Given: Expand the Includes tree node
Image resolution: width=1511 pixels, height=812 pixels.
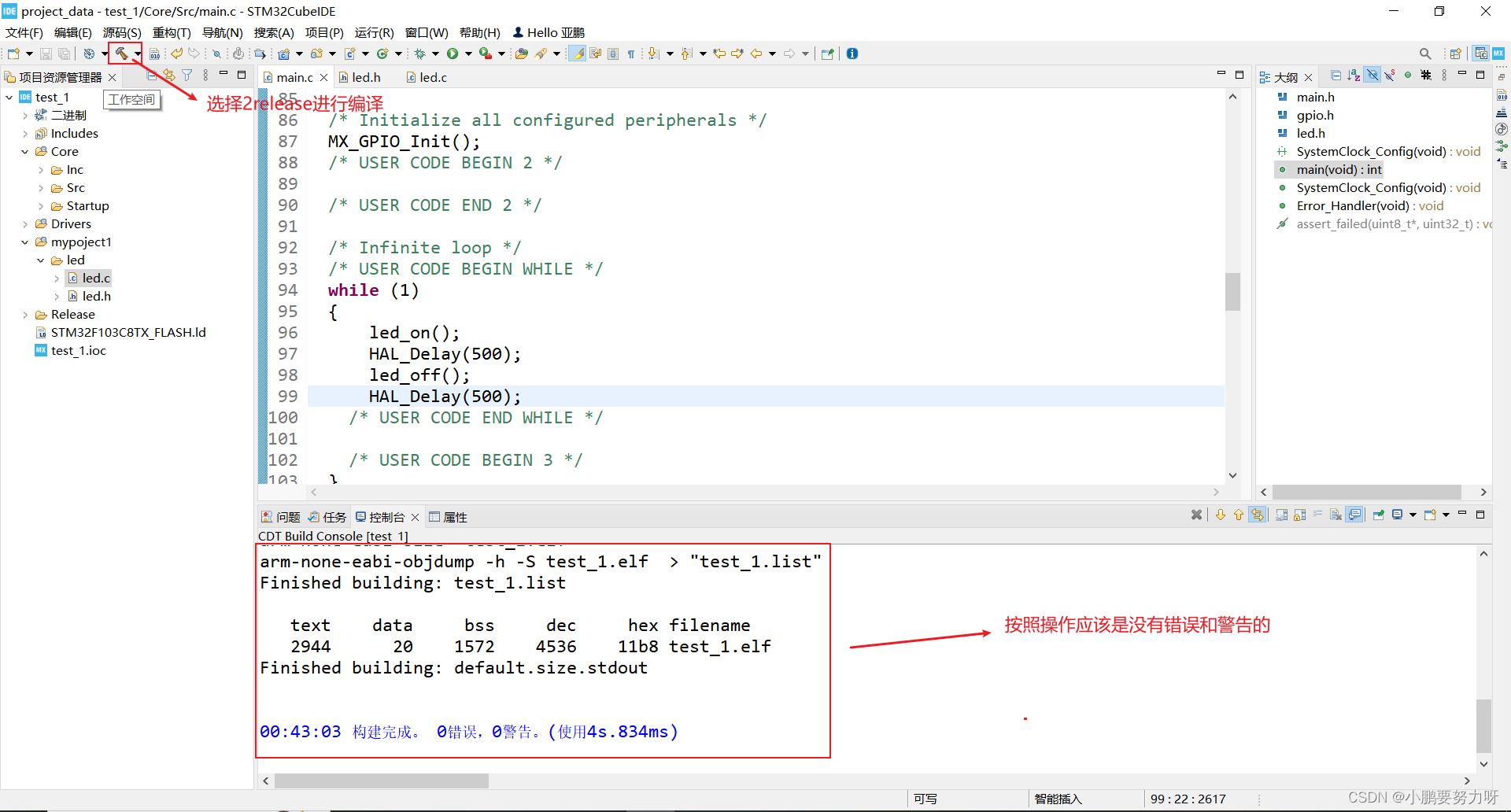Looking at the screenshot, I should click(x=25, y=134).
